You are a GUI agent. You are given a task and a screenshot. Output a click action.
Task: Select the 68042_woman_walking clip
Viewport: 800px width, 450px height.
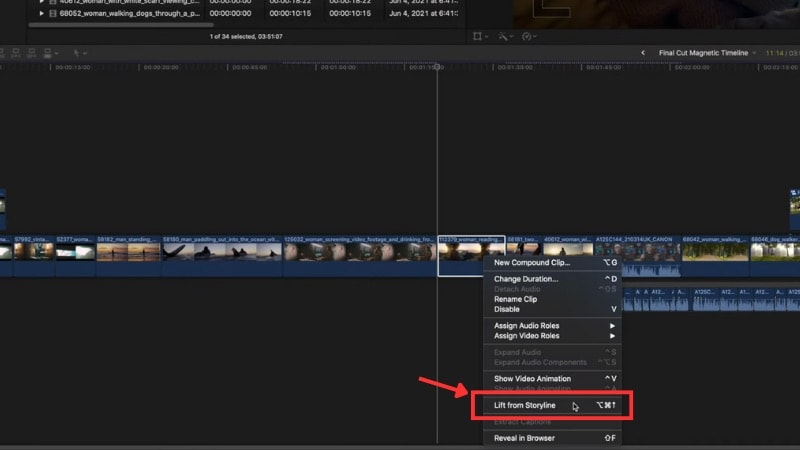(x=715, y=255)
